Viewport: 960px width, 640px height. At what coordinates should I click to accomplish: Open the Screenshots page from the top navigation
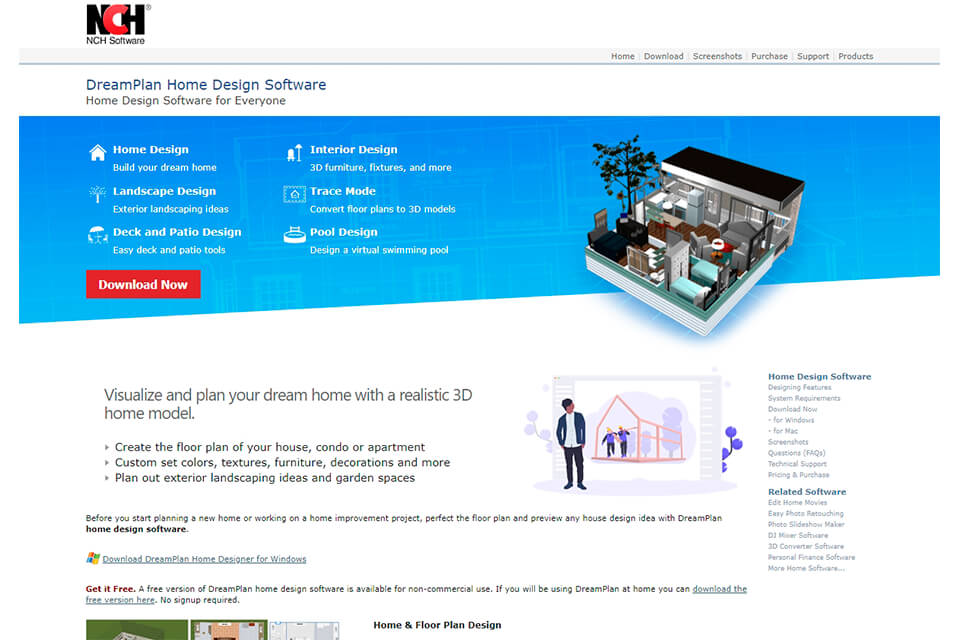[717, 56]
